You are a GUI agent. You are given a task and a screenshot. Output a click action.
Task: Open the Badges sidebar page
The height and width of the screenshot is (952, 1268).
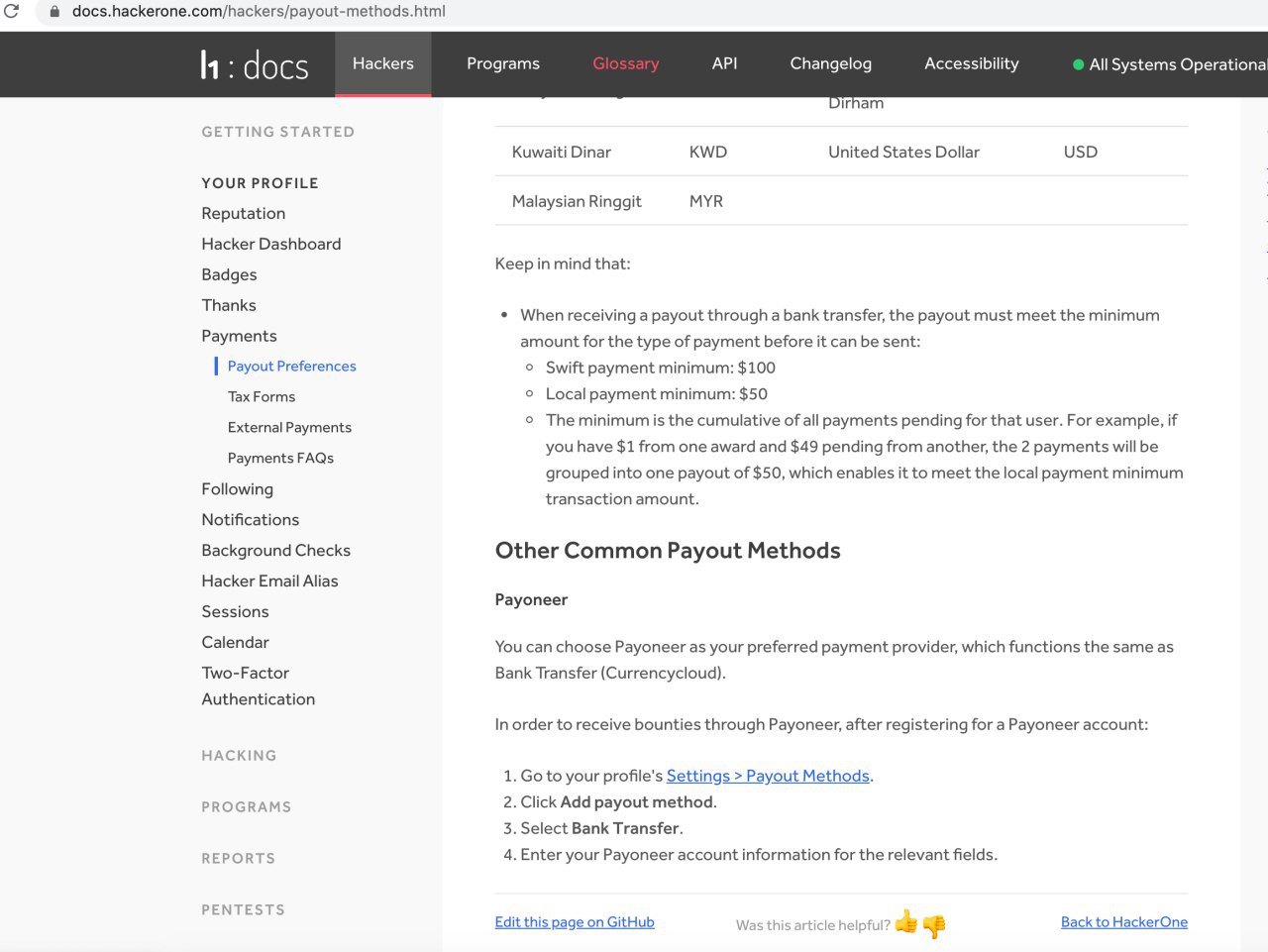[x=229, y=274]
